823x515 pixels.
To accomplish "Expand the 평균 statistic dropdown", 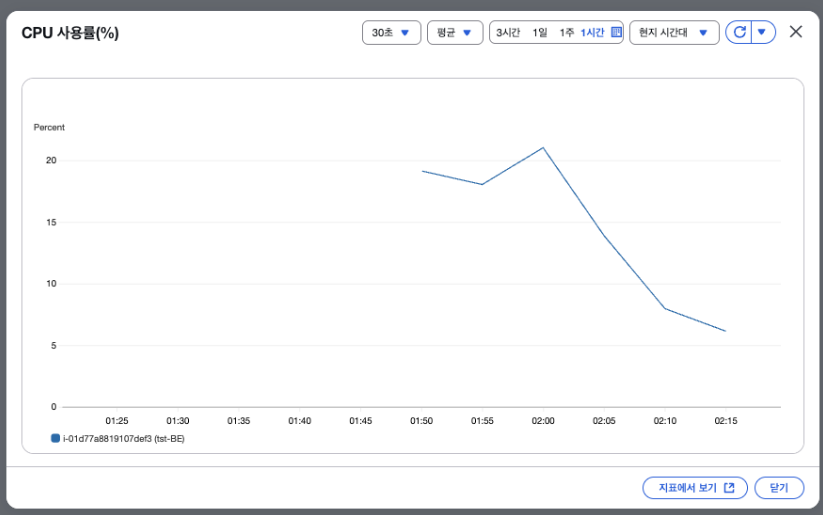I will pos(455,33).
